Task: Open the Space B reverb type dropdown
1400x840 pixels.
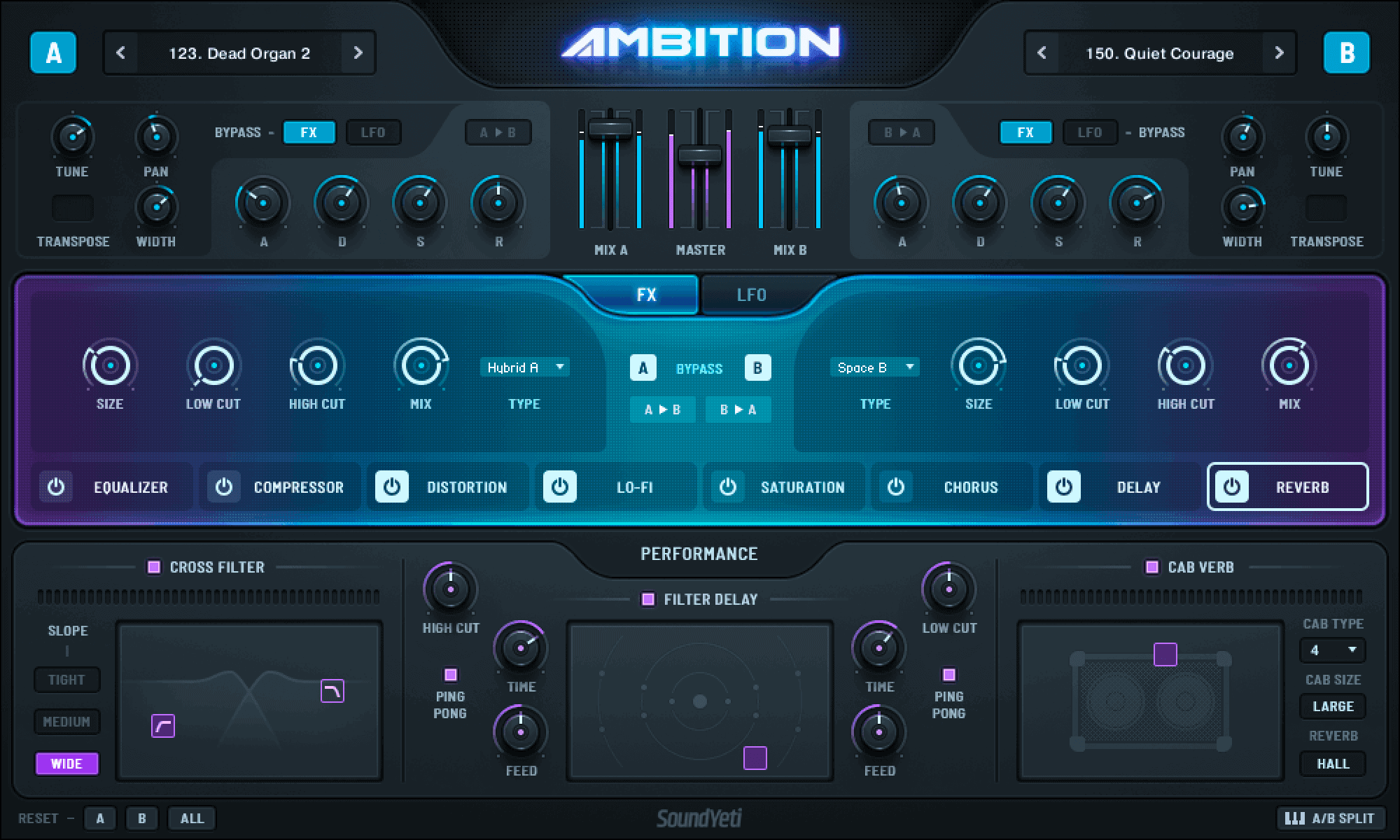Action: pyautogui.click(x=875, y=367)
